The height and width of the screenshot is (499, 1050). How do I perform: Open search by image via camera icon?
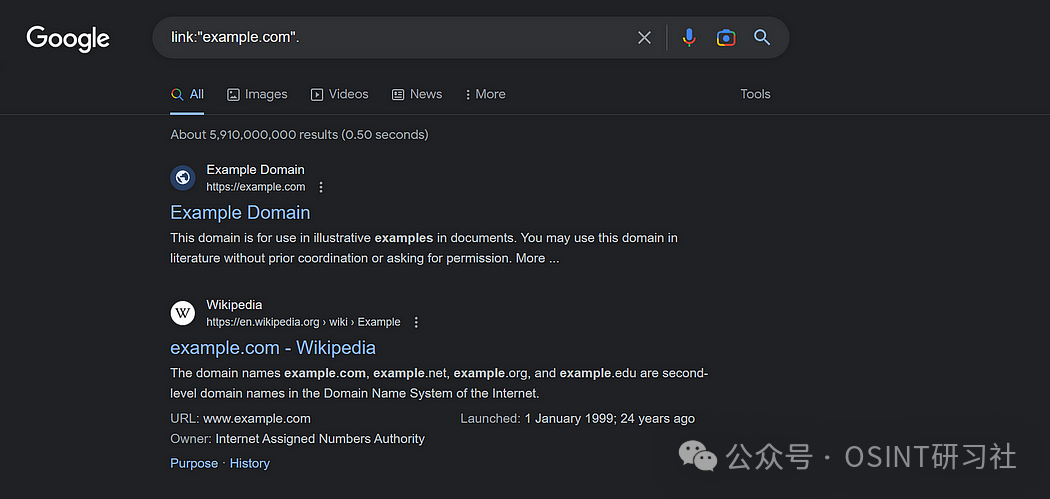726,38
